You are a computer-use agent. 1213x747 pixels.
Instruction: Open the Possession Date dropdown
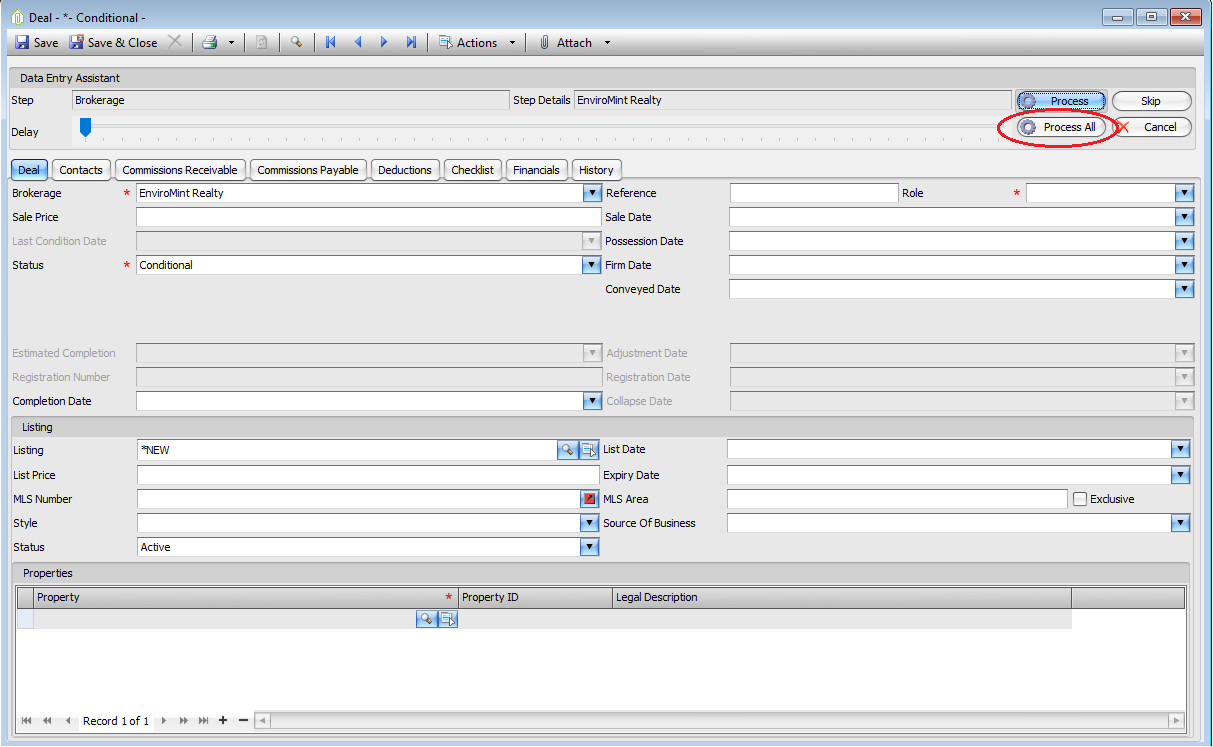1185,241
